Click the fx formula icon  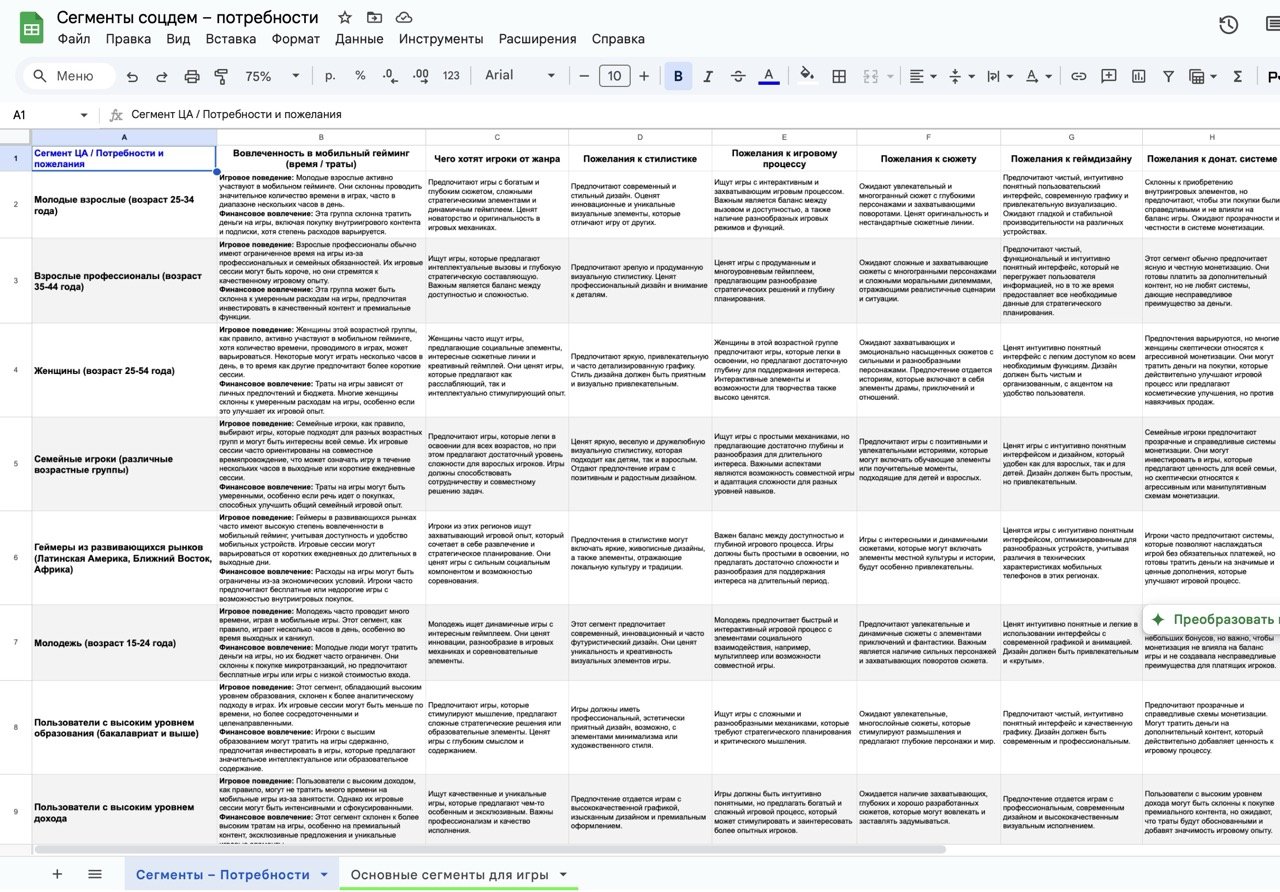(116, 115)
